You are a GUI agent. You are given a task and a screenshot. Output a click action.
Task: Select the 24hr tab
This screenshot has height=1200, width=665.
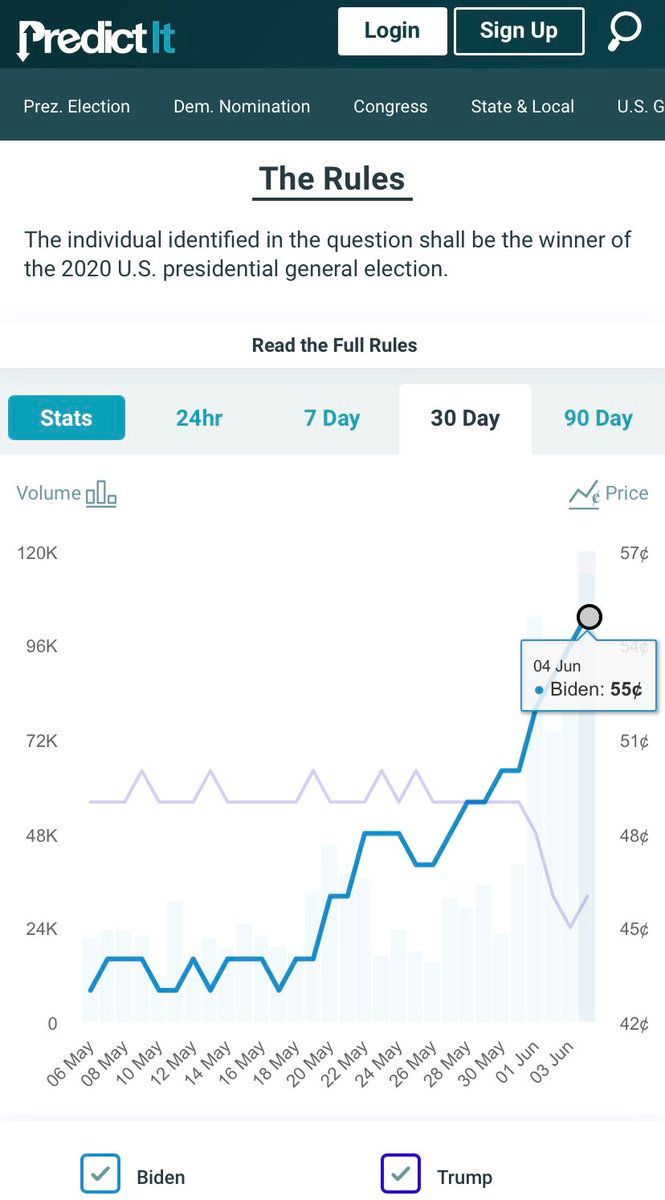tap(199, 418)
